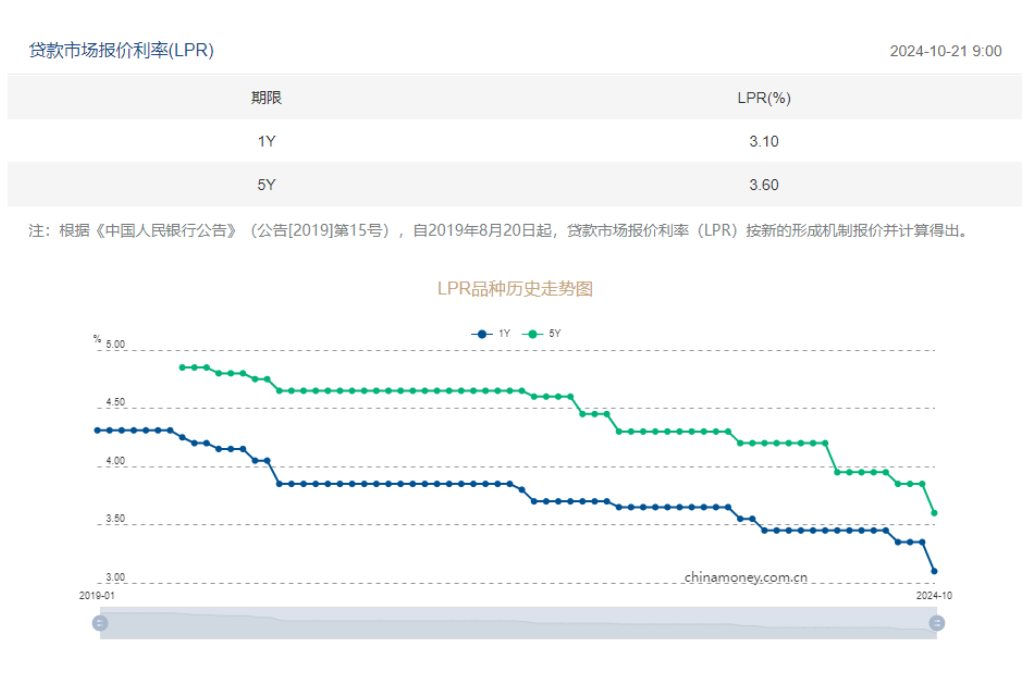
Task: Click the 2024-10-21 9:00 timestamp
Action: [945, 51]
